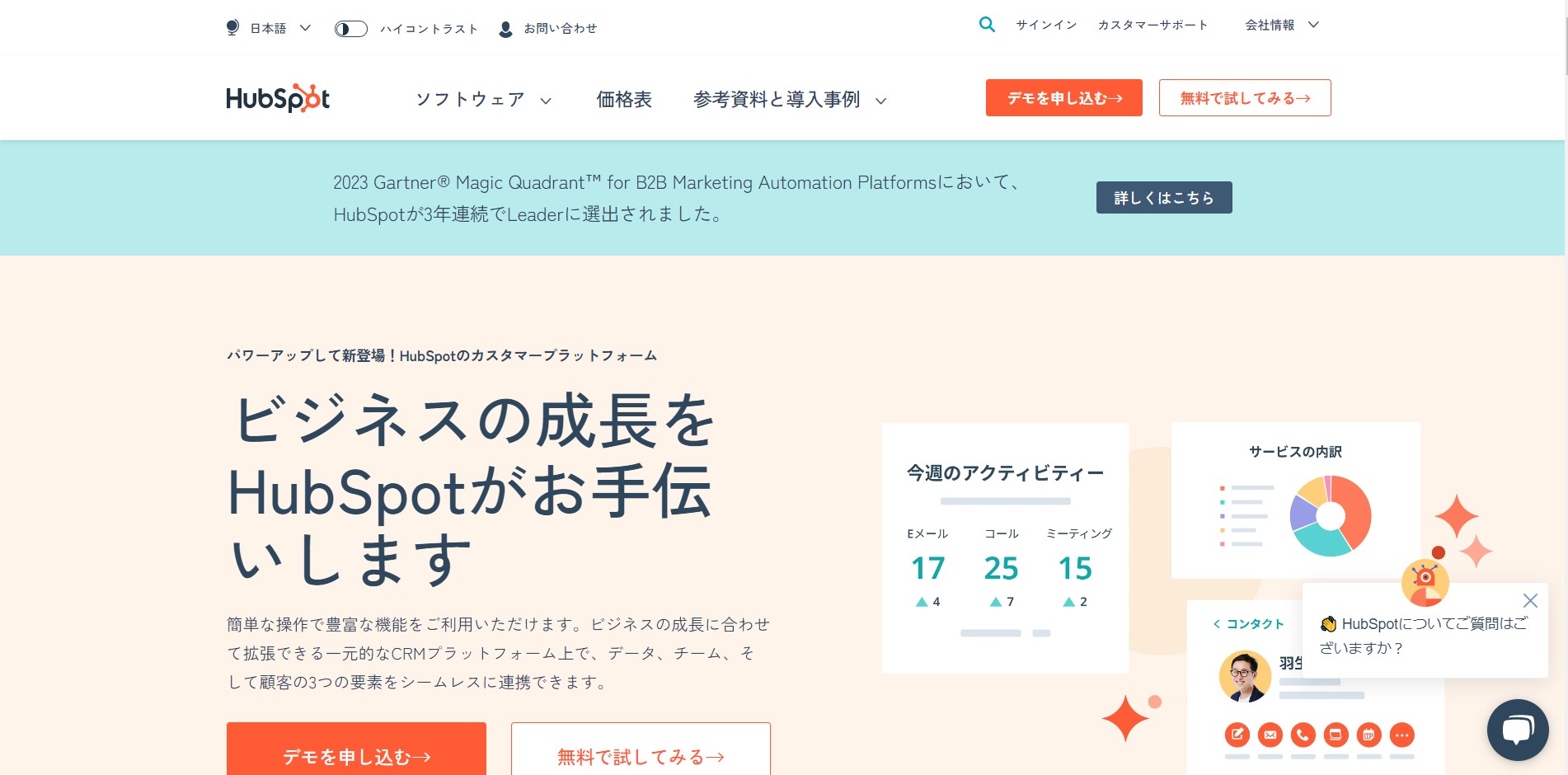The width and height of the screenshot is (1568, 775).
Task: Click the large hero デモを申し込む button
Action: pyautogui.click(x=356, y=749)
